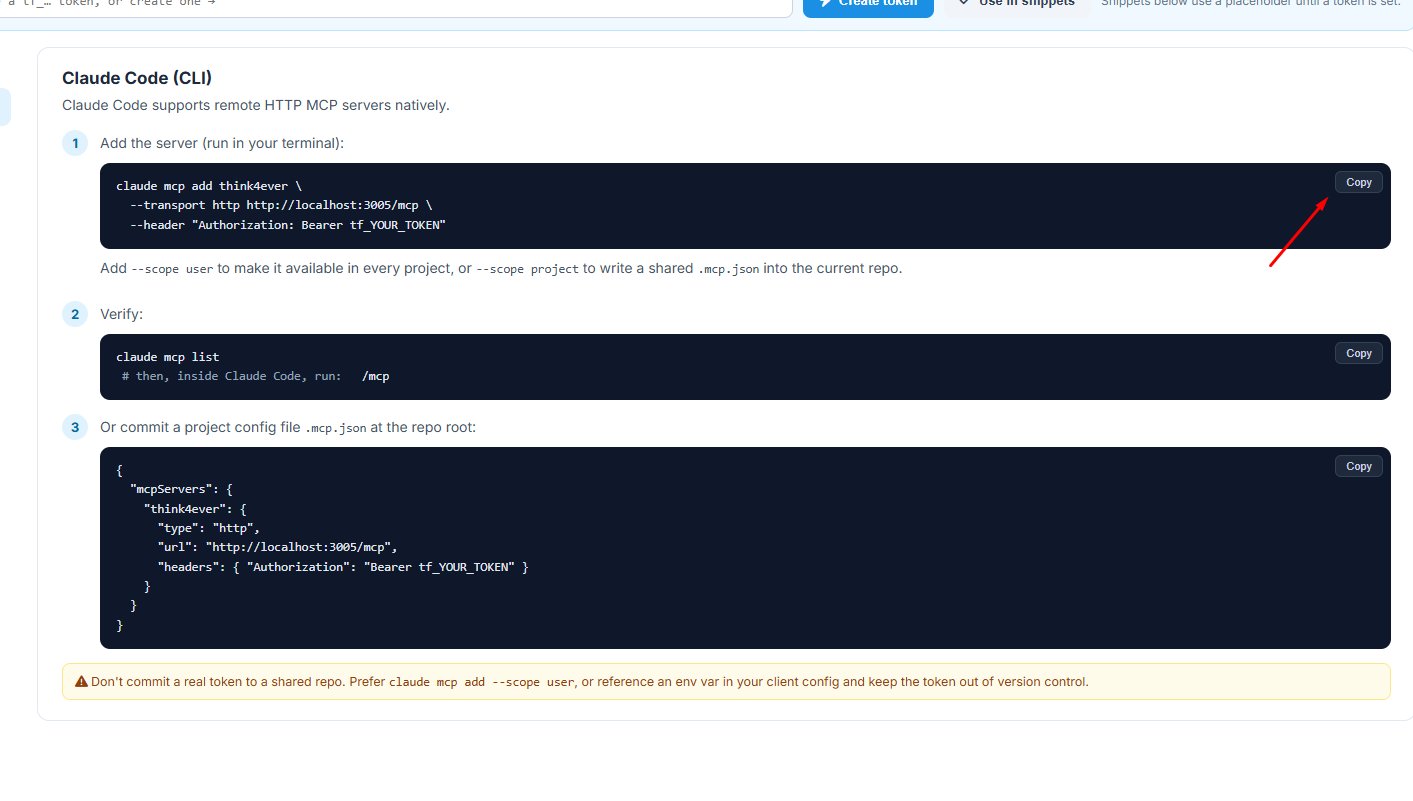Click "Or commit a project config file" text
1413x801 pixels.
pos(200,427)
